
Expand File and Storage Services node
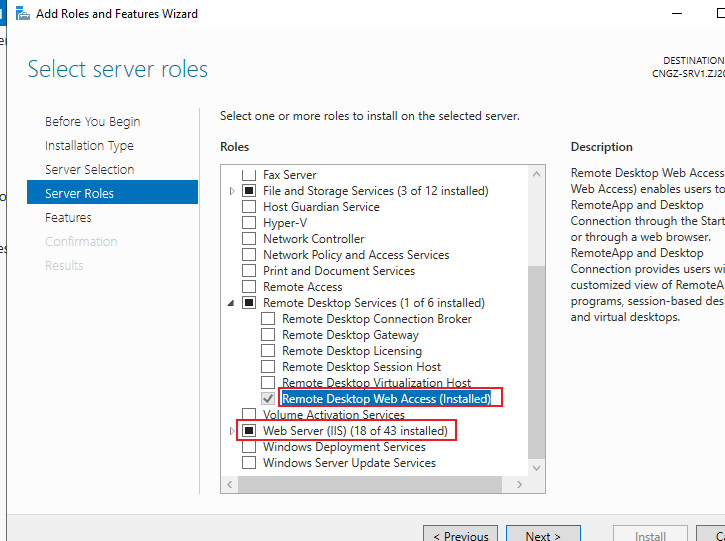pyautogui.click(x=232, y=191)
